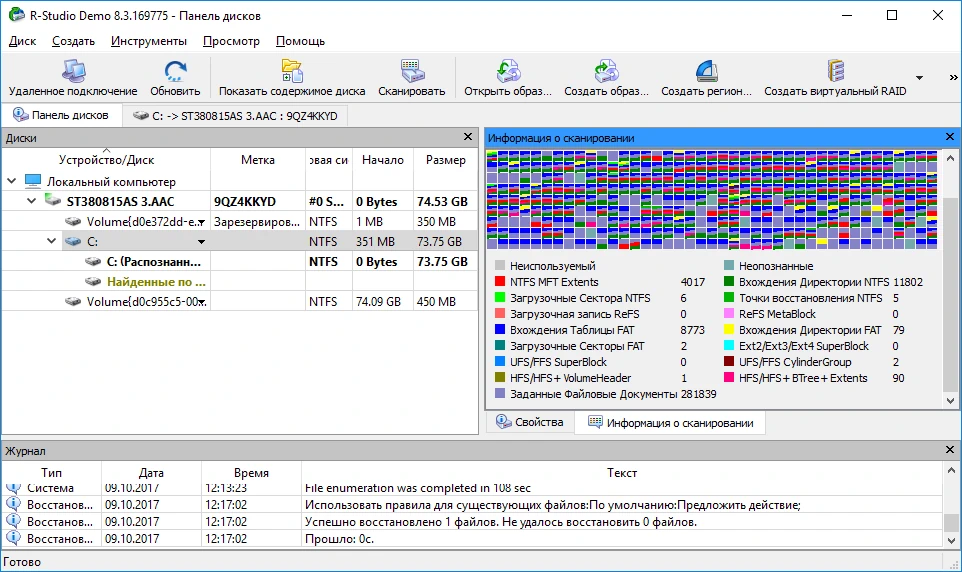Click the log scrollbar up arrow

coord(951,471)
